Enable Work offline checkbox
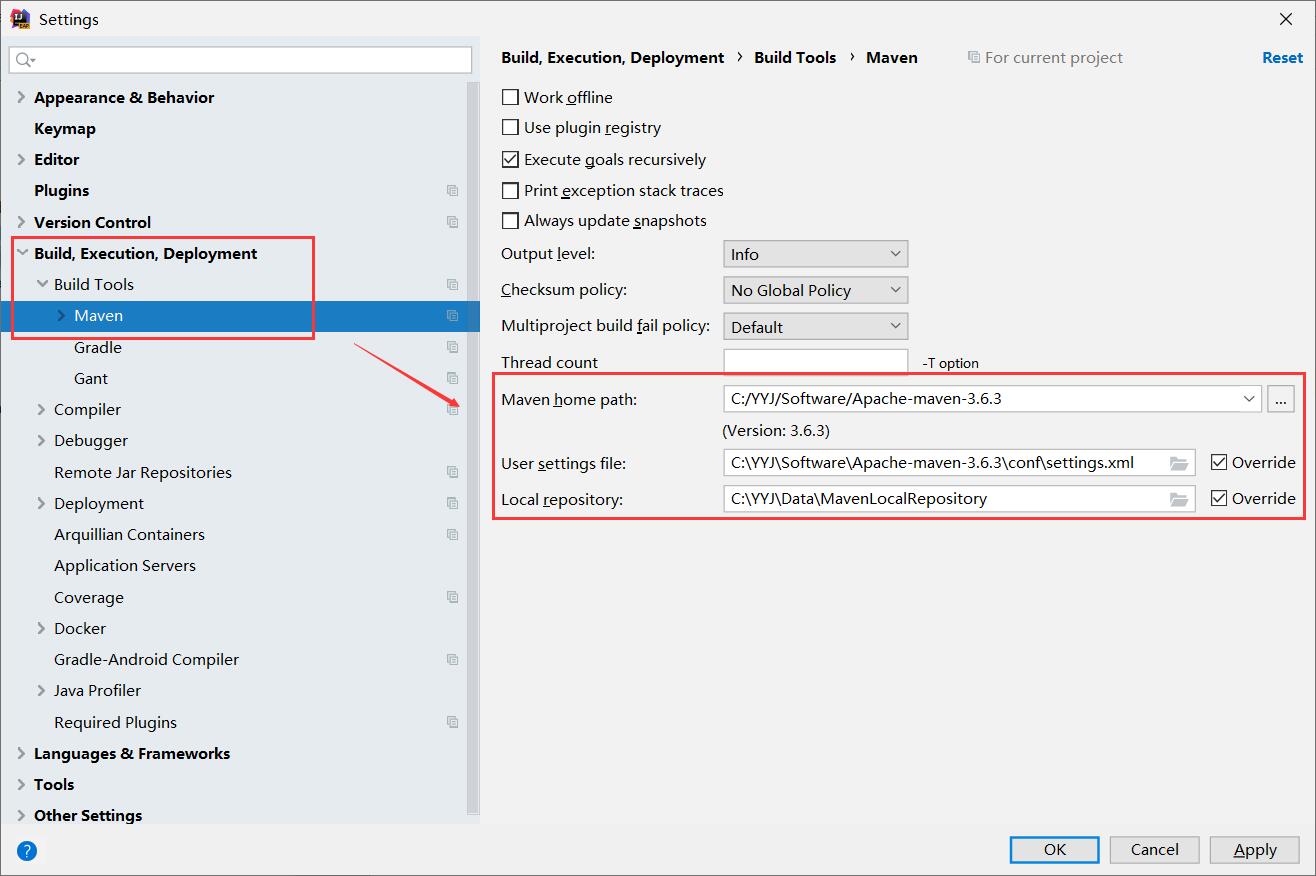The height and width of the screenshot is (876, 1316). tap(510, 97)
